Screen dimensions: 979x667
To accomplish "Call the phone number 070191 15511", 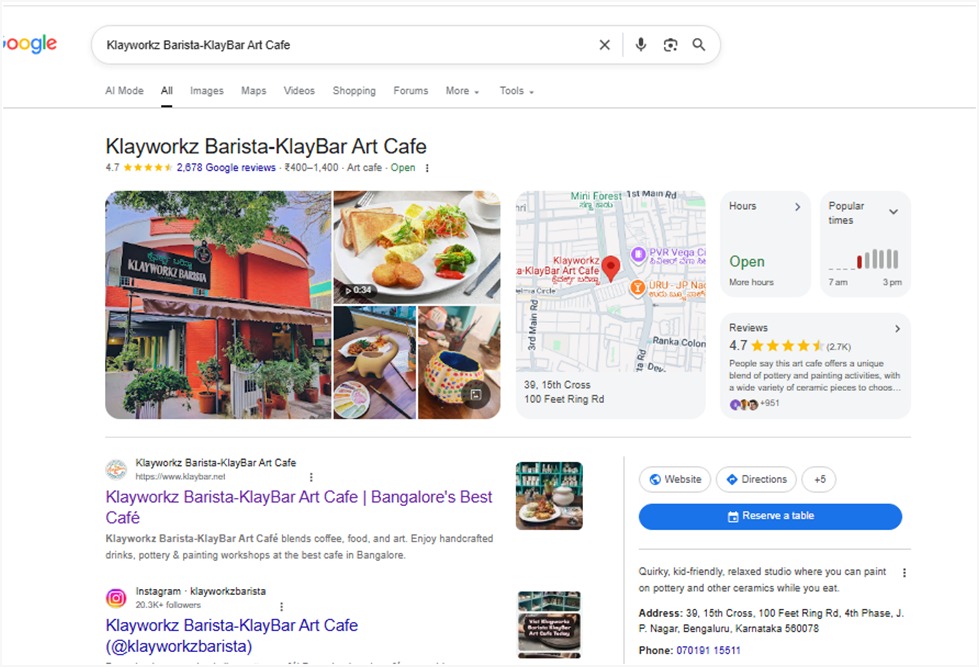I will [708, 651].
